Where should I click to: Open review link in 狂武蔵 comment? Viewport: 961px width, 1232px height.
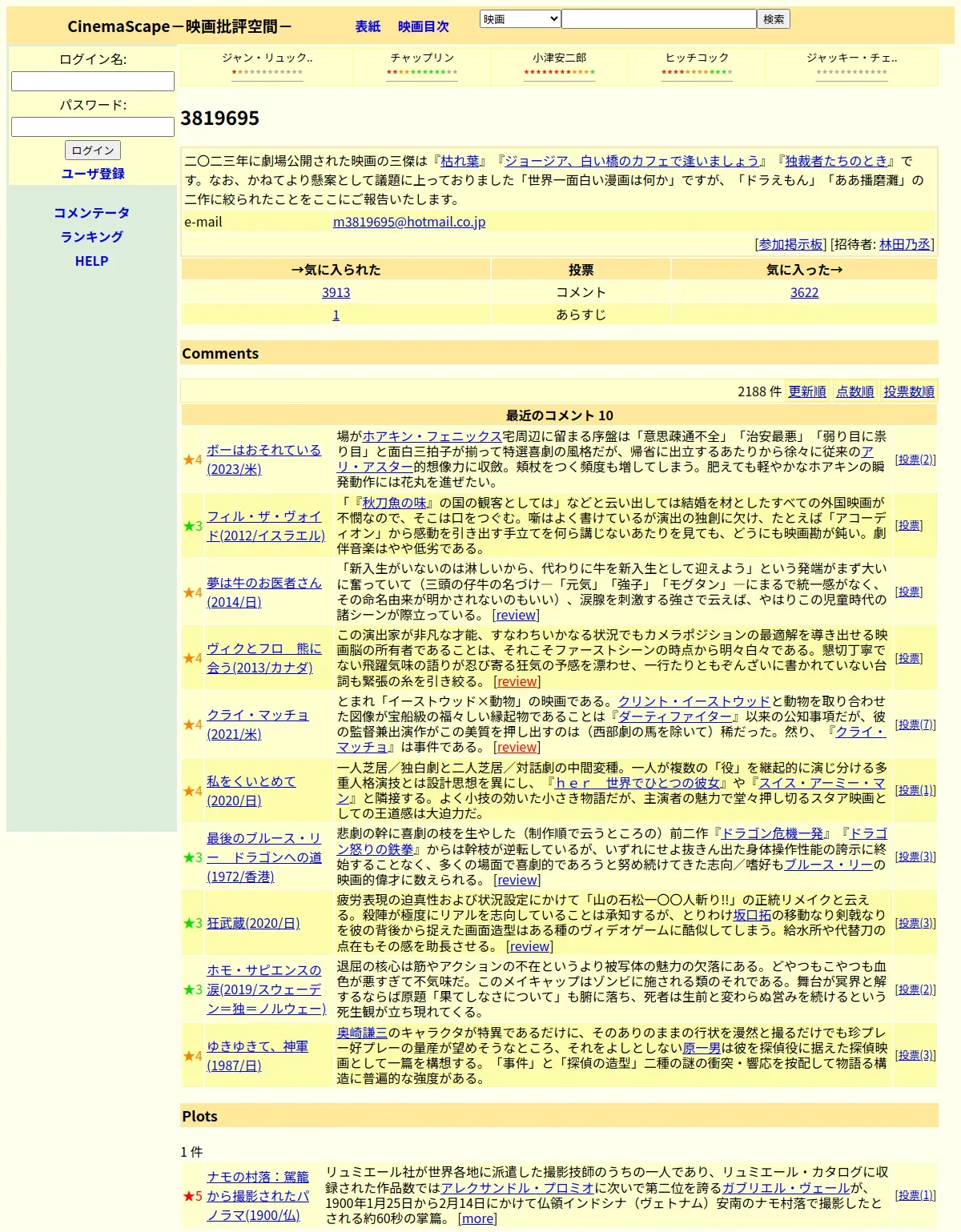530,946
